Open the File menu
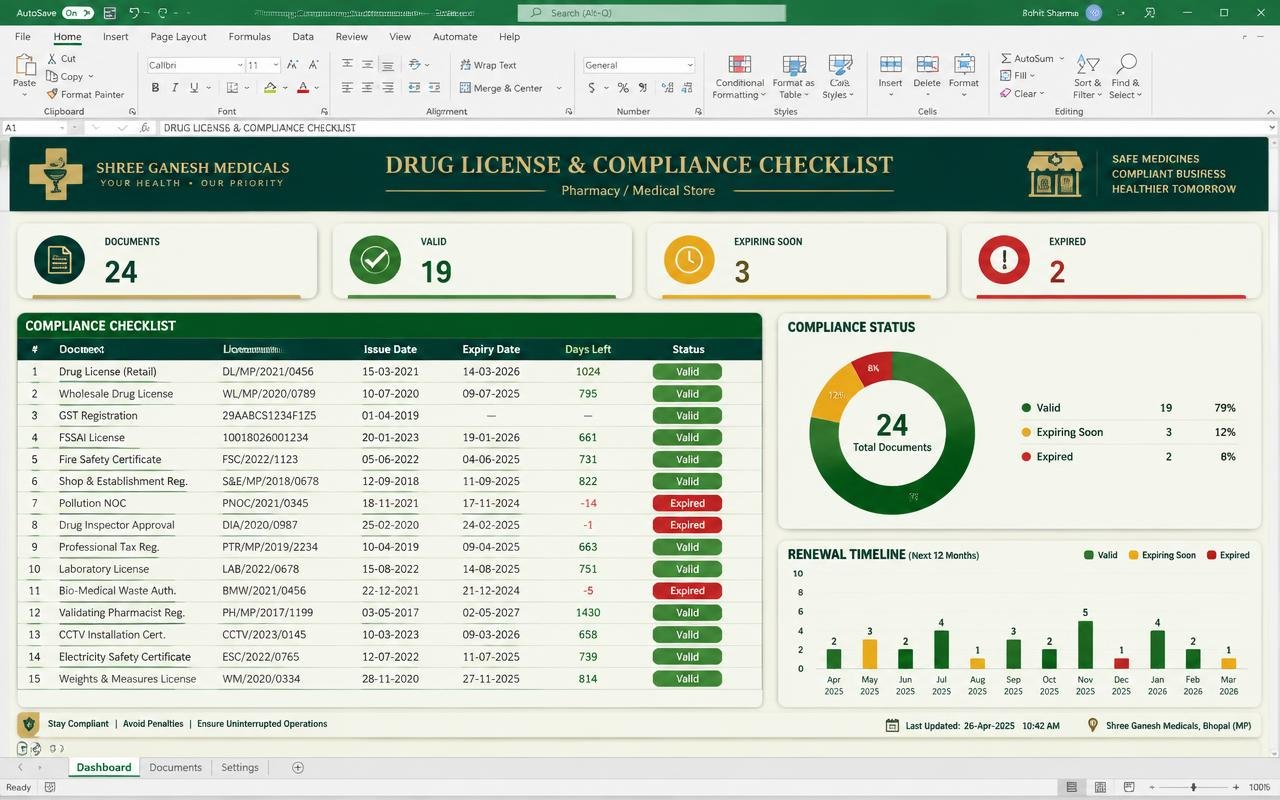 click(x=23, y=37)
